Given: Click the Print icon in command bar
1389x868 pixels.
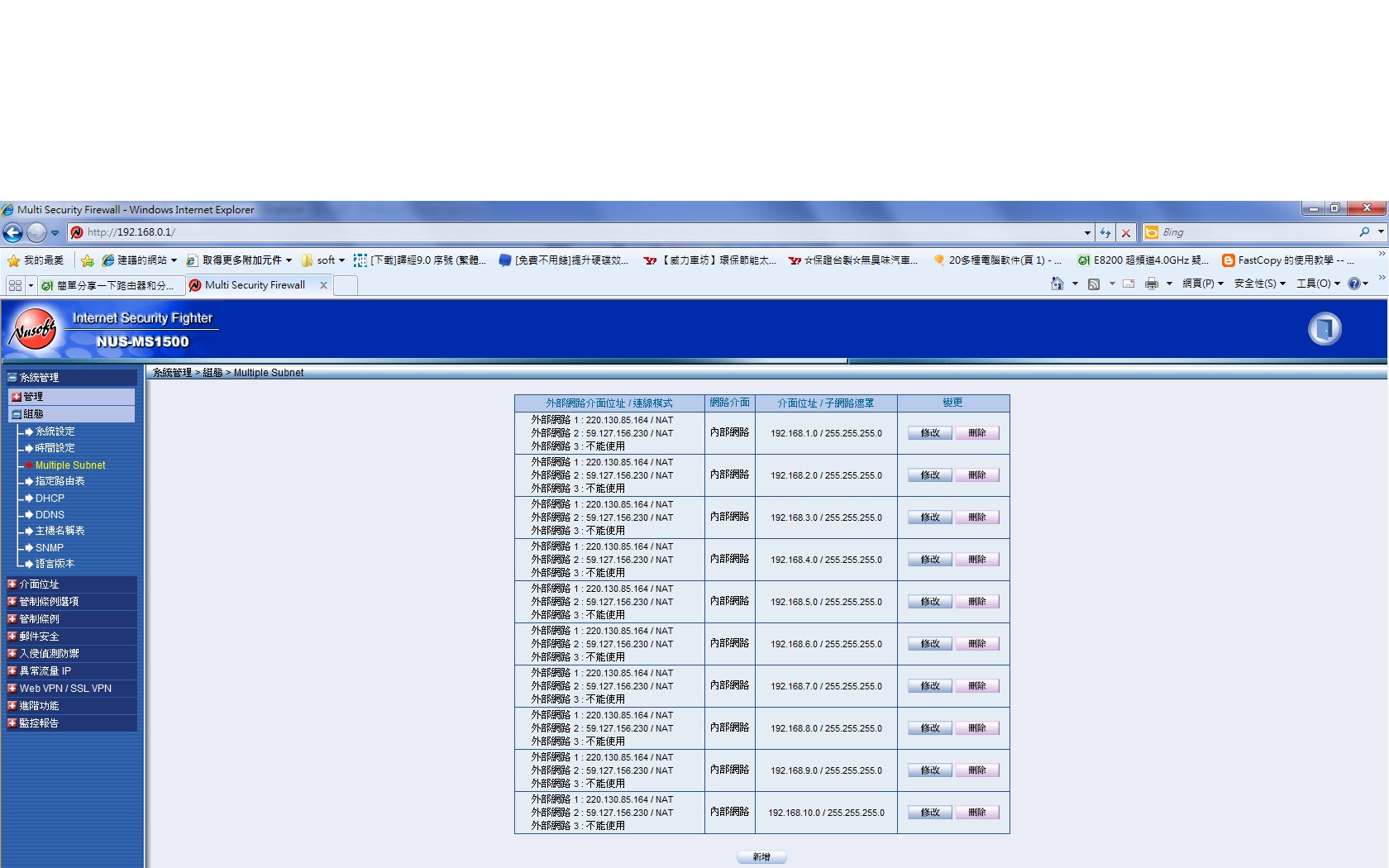Looking at the screenshot, I should pos(1152,284).
